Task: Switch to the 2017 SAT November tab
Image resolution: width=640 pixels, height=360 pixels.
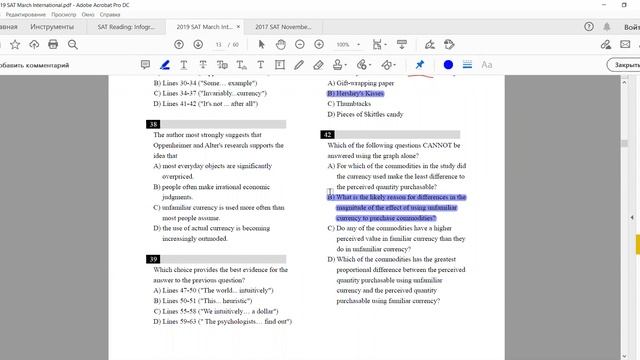Action: [x=283, y=27]
